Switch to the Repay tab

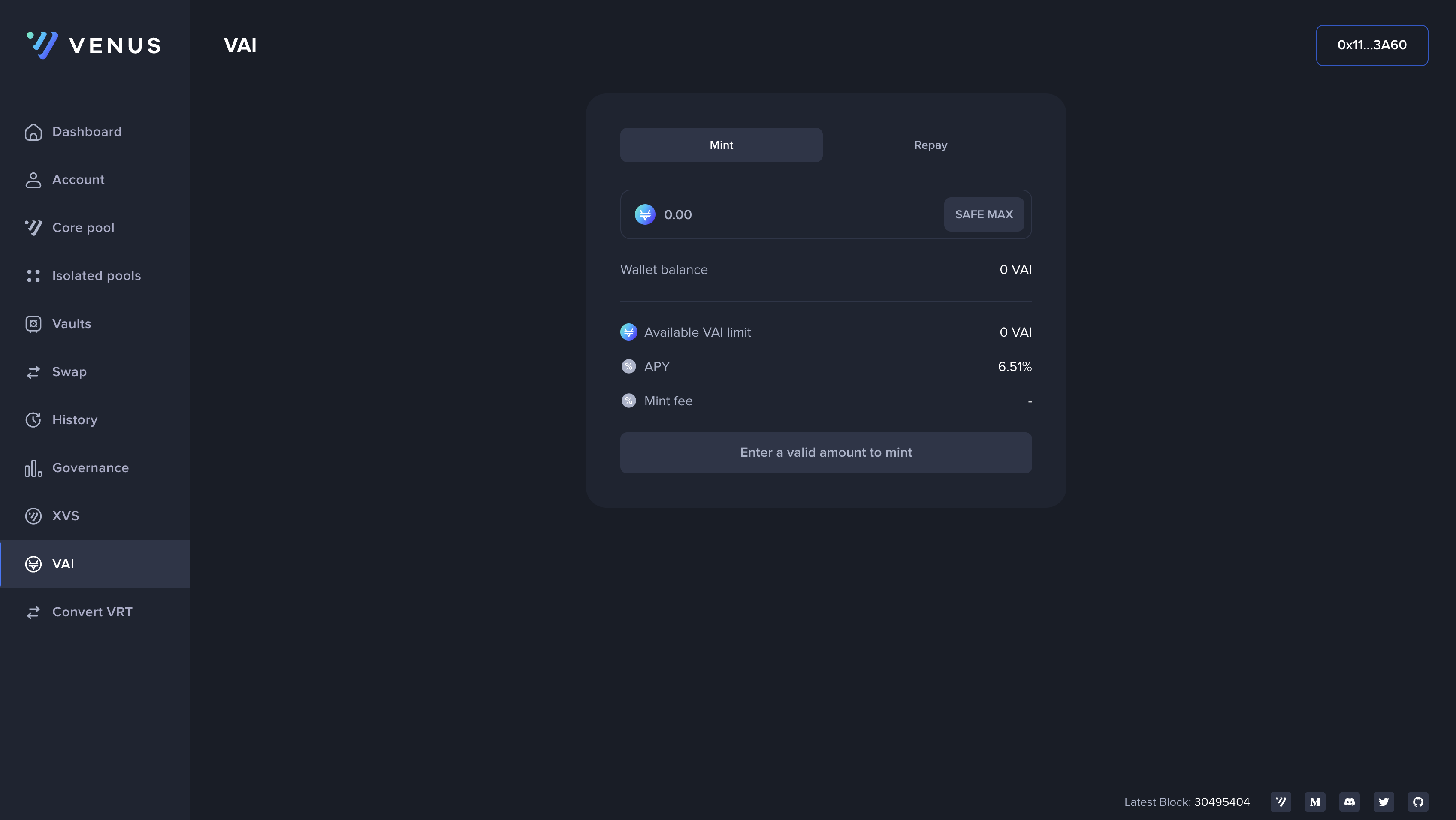(930, 145)
